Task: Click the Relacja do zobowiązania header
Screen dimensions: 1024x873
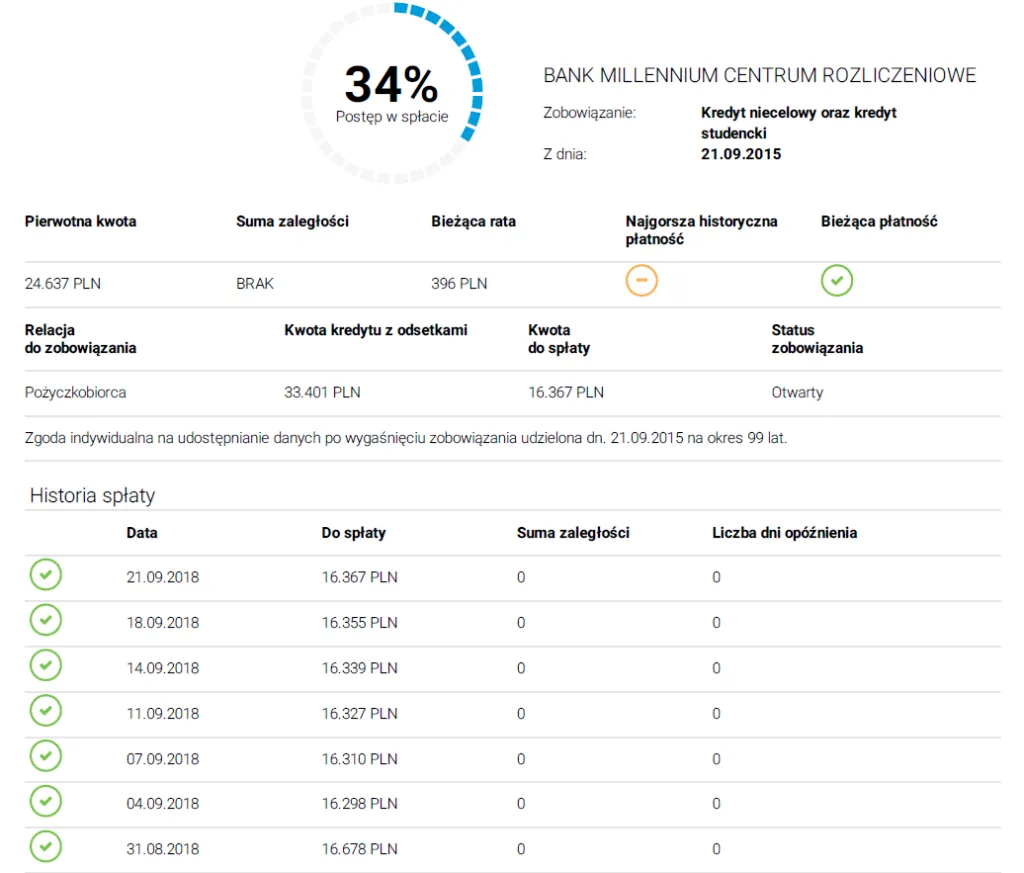Action: pos(80,339)
